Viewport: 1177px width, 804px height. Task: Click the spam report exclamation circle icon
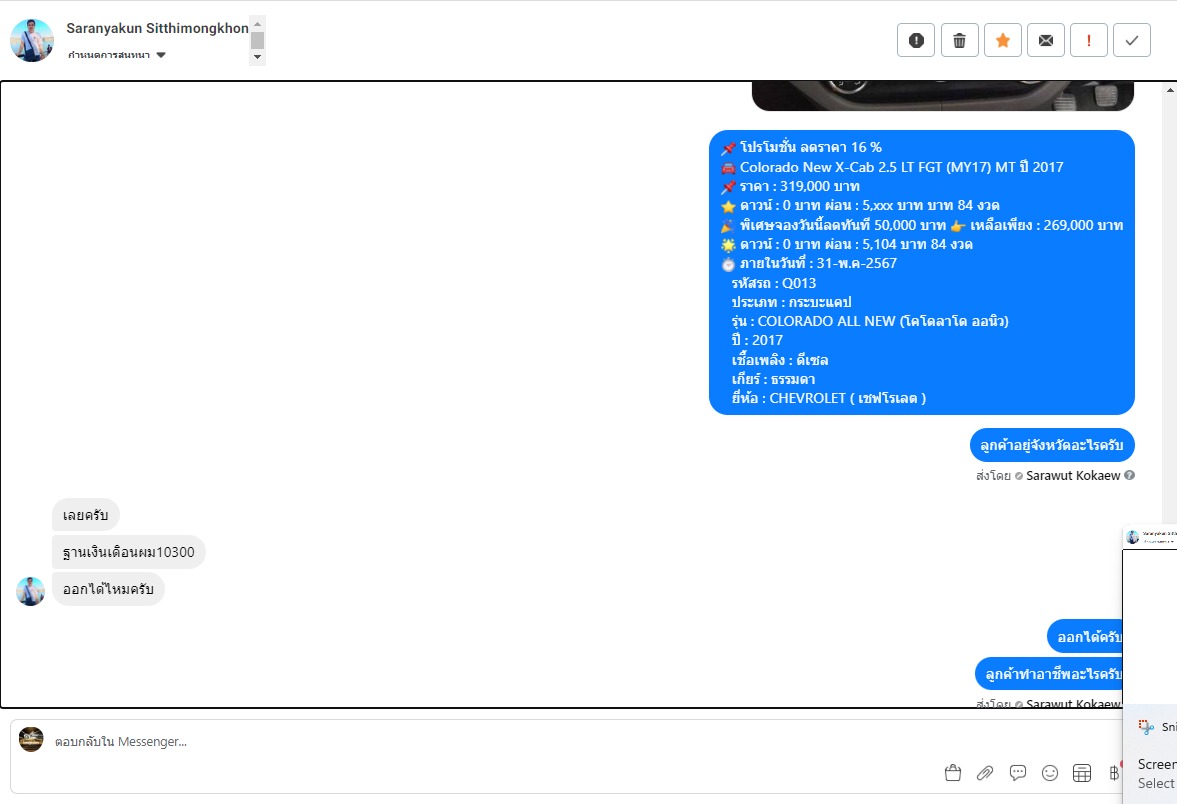tap(916, 41)
